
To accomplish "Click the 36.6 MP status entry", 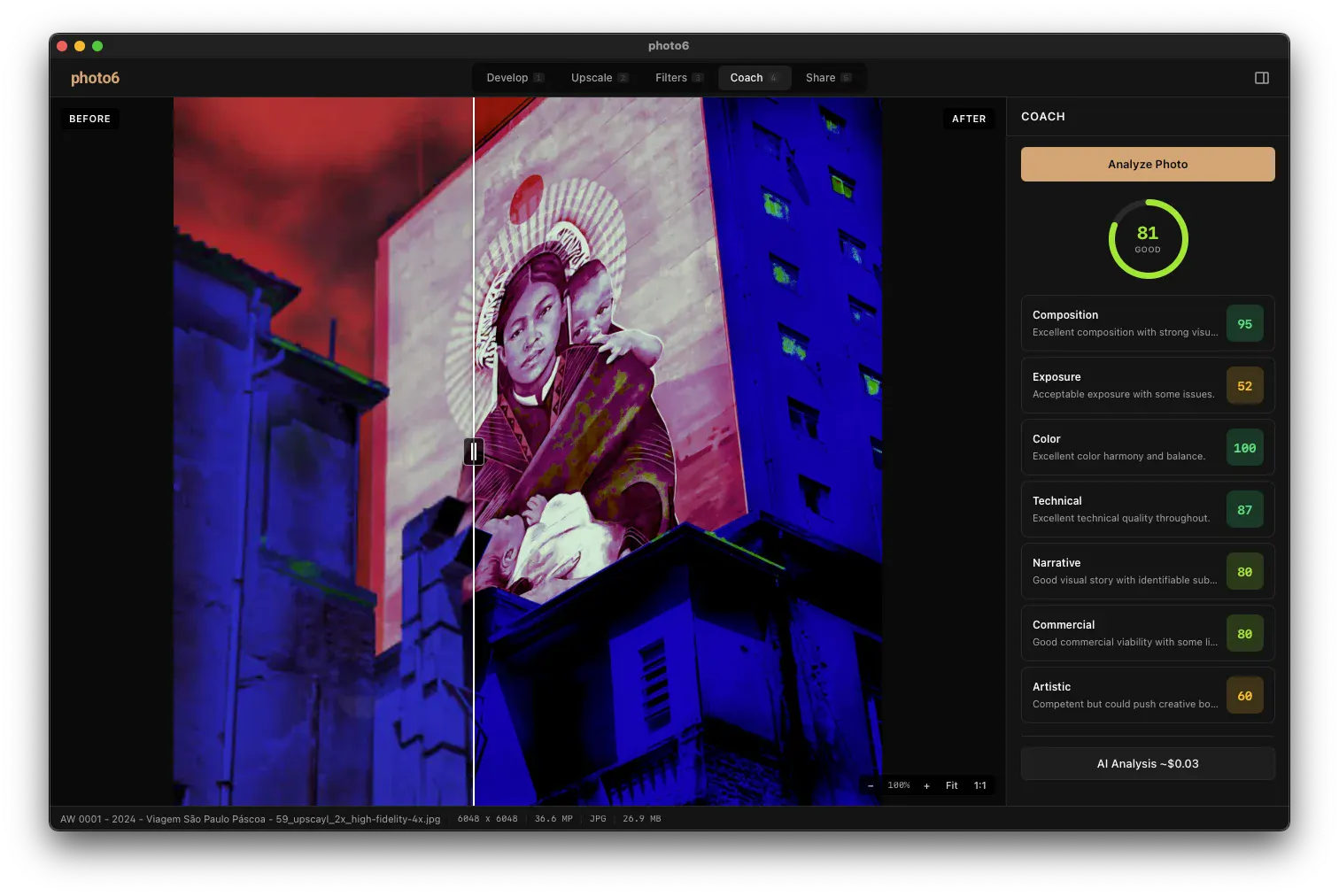I will pos(553,819).
